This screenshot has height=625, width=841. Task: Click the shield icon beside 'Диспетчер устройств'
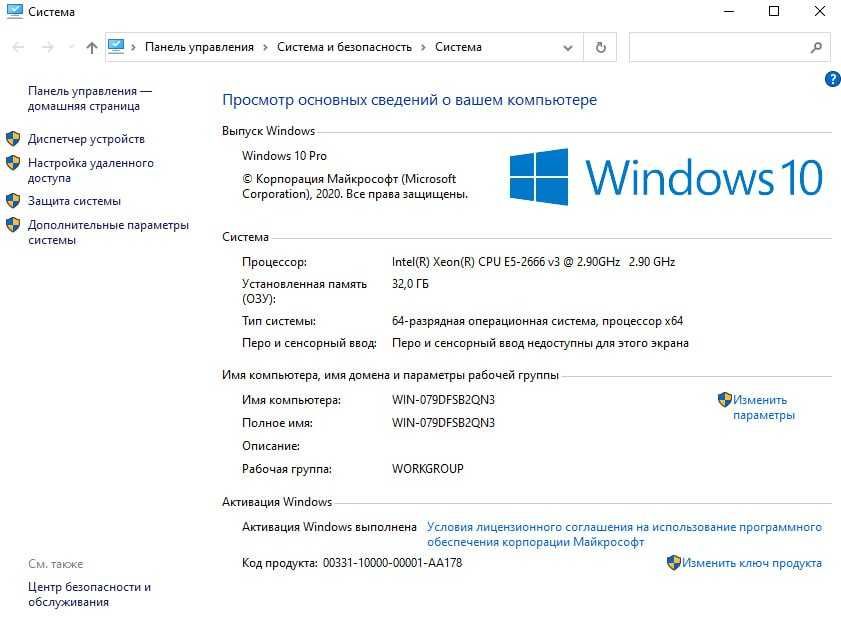coord(13,139)
